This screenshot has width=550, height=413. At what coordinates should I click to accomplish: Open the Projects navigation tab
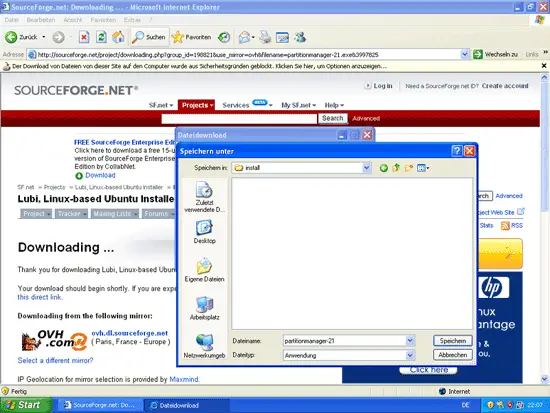196,105
